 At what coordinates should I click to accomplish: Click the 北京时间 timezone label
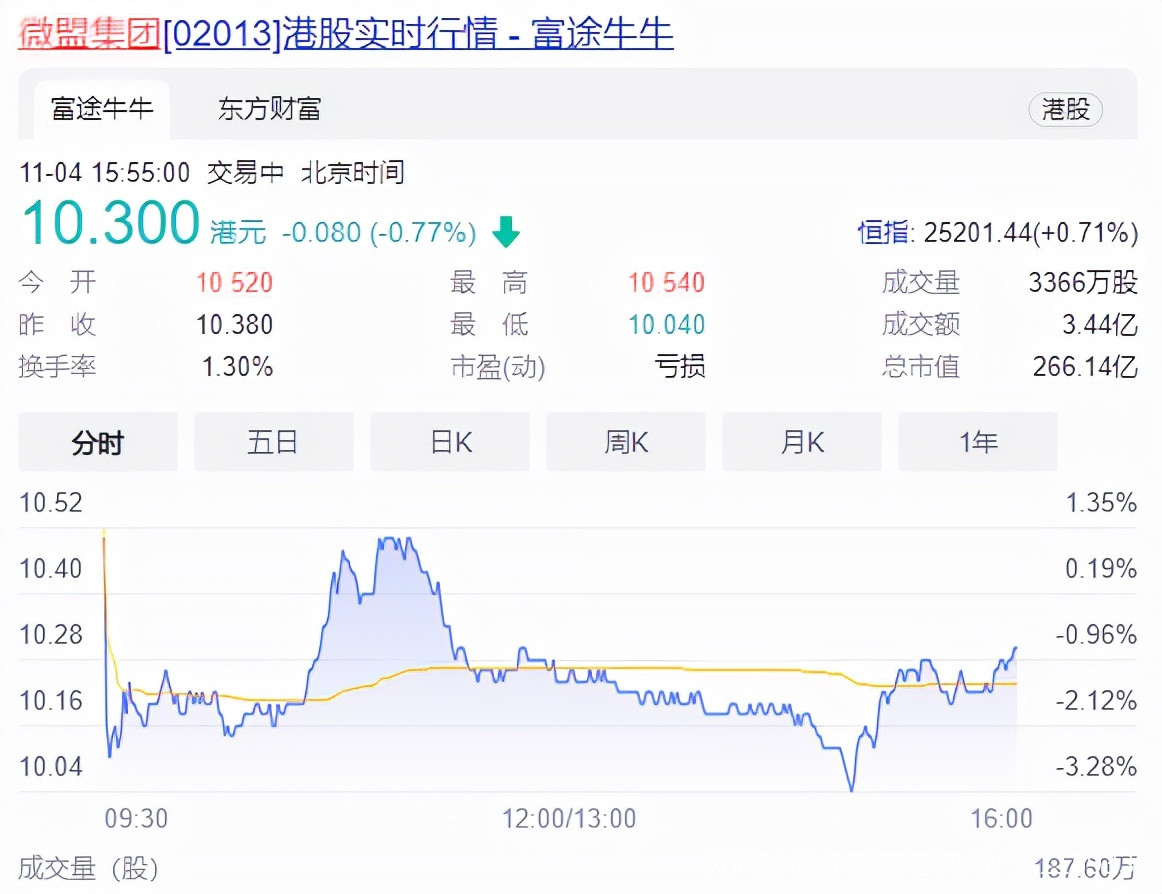coord(353,173)
